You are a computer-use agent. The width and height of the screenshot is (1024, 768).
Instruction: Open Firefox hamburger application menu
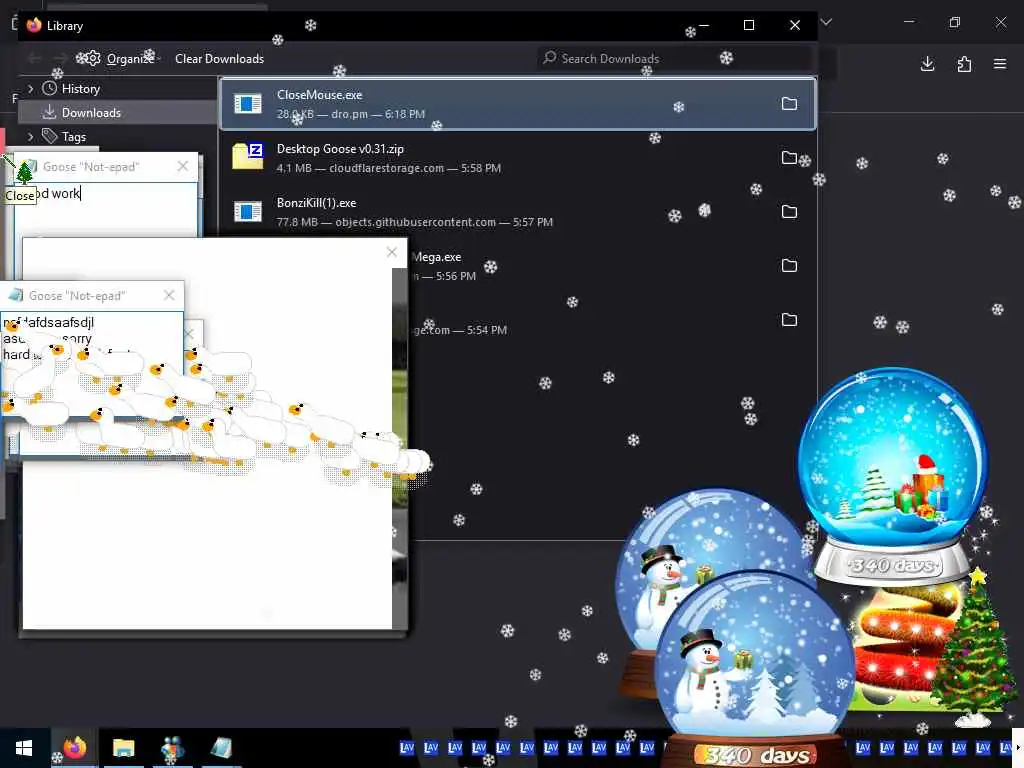coord(1000,63)
